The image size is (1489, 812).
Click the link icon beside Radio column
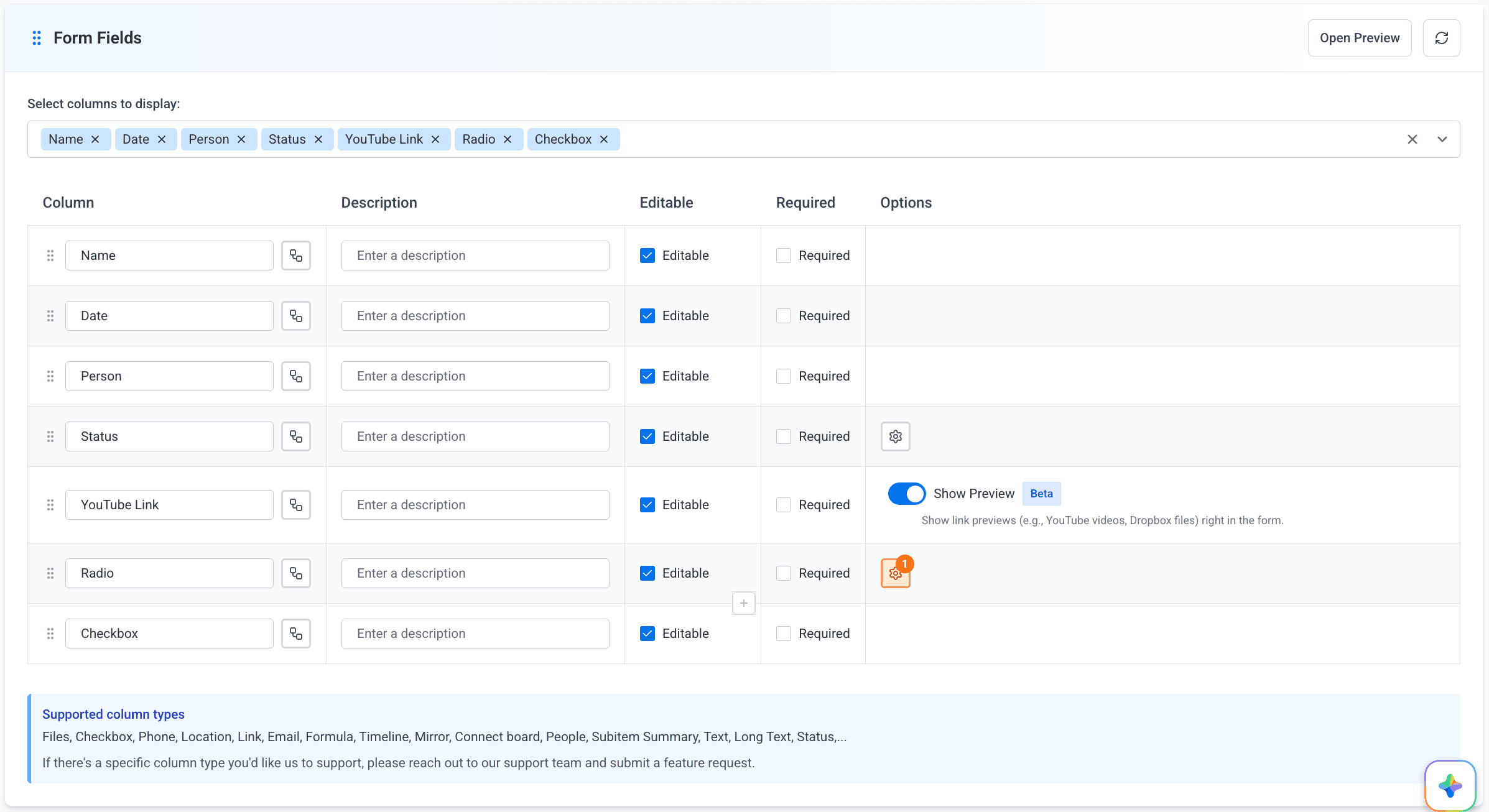click(296, 573)
